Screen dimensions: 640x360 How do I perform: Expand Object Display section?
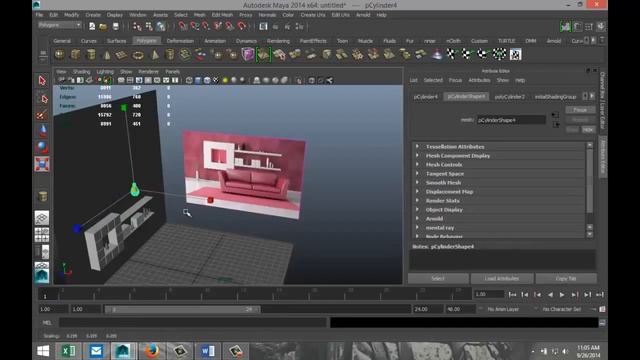pyautogui.click(x=417, y=209)
